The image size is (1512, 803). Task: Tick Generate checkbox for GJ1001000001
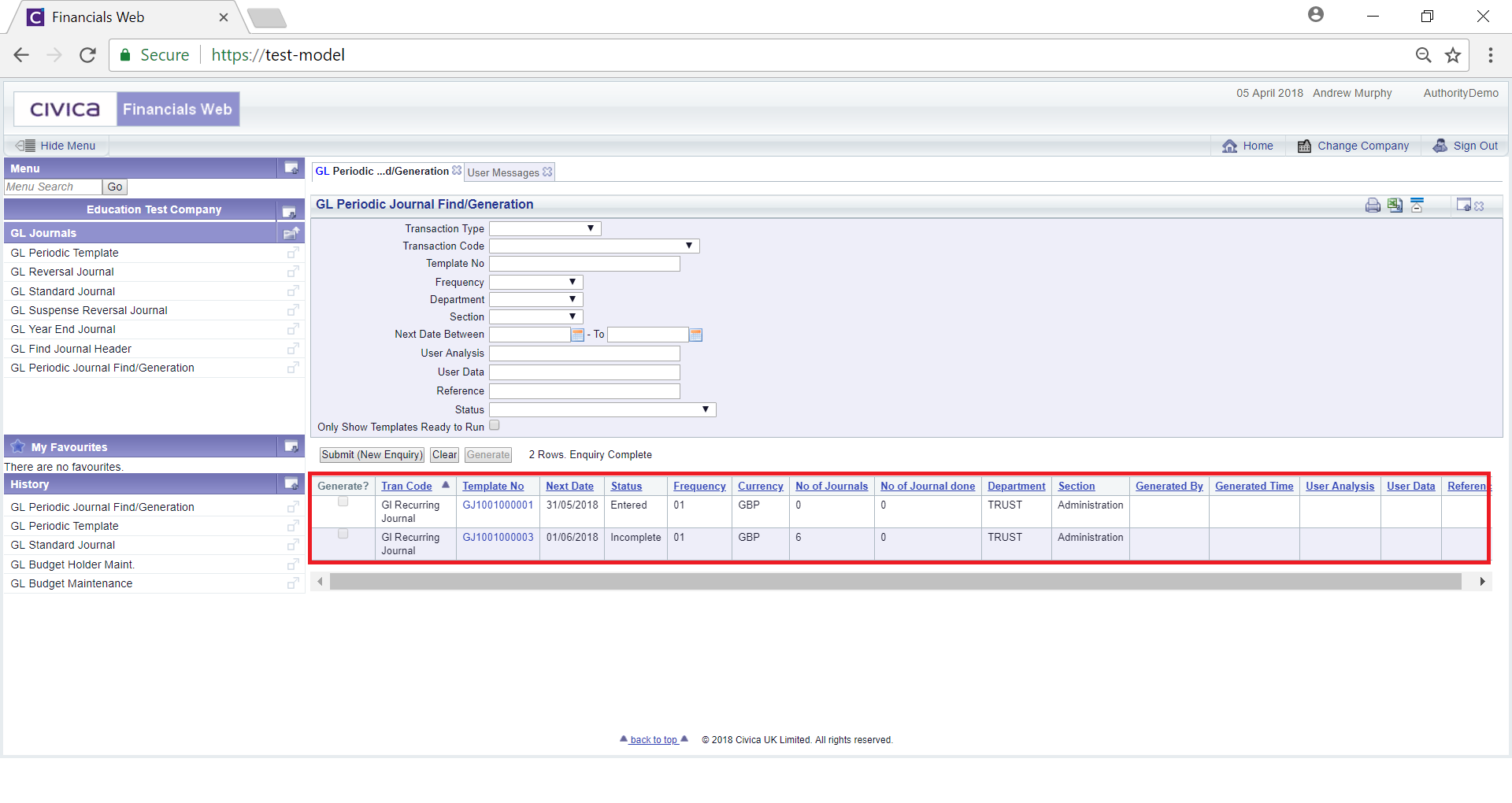pyautogui.click(x=343, y=502)
